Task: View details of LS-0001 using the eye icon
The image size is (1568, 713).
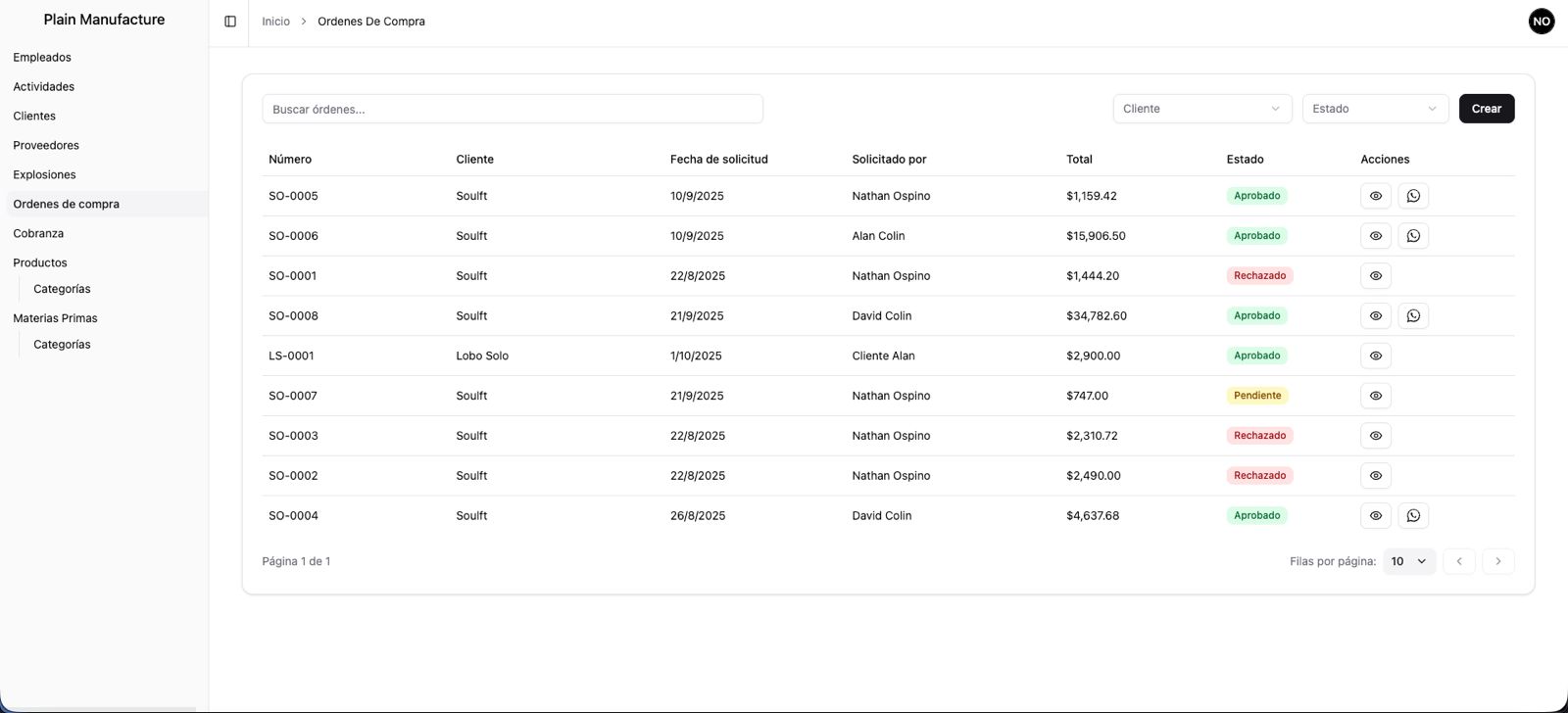Action: point(1375,355)
